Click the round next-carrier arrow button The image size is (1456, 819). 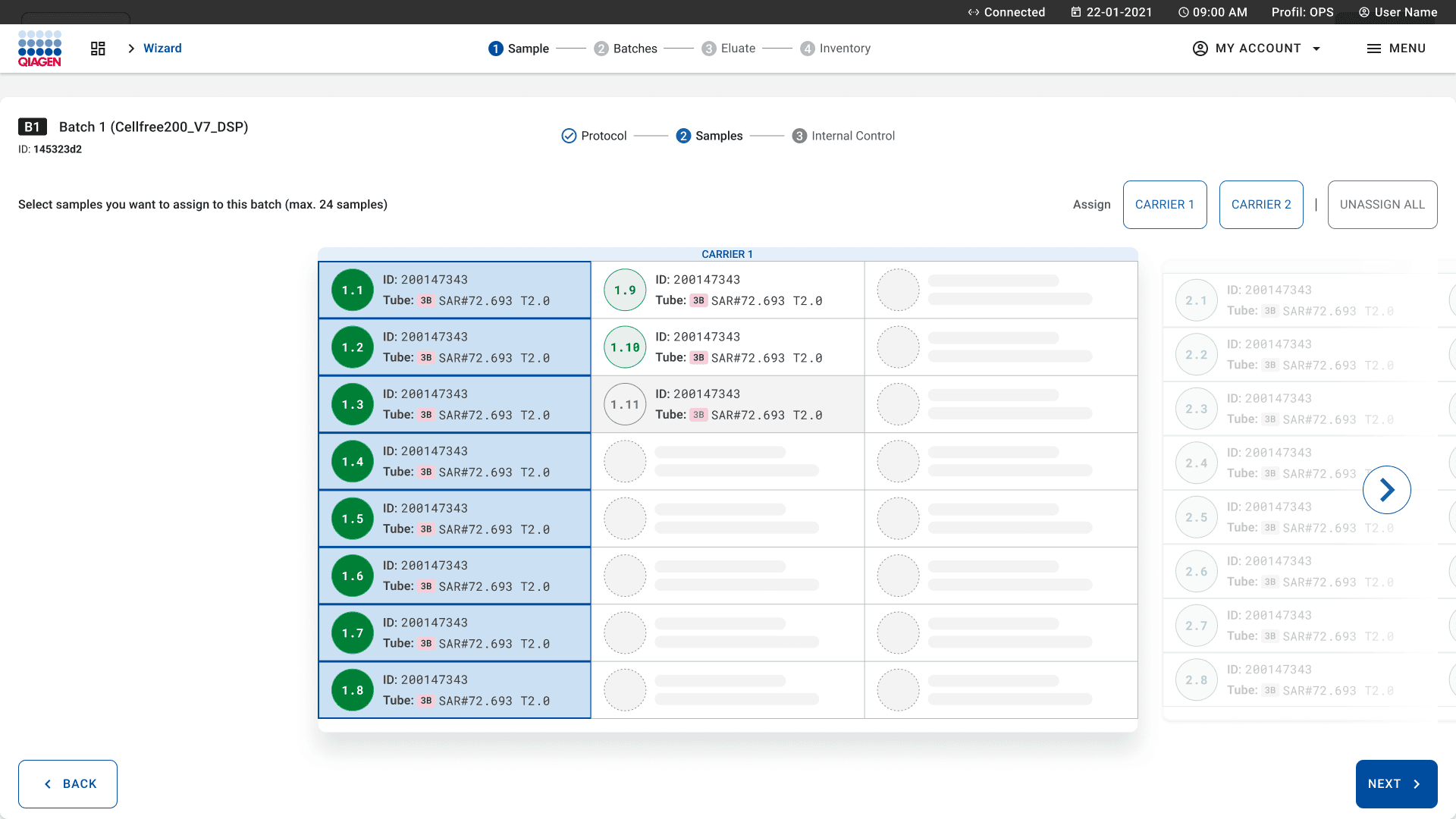point(1386,490)
